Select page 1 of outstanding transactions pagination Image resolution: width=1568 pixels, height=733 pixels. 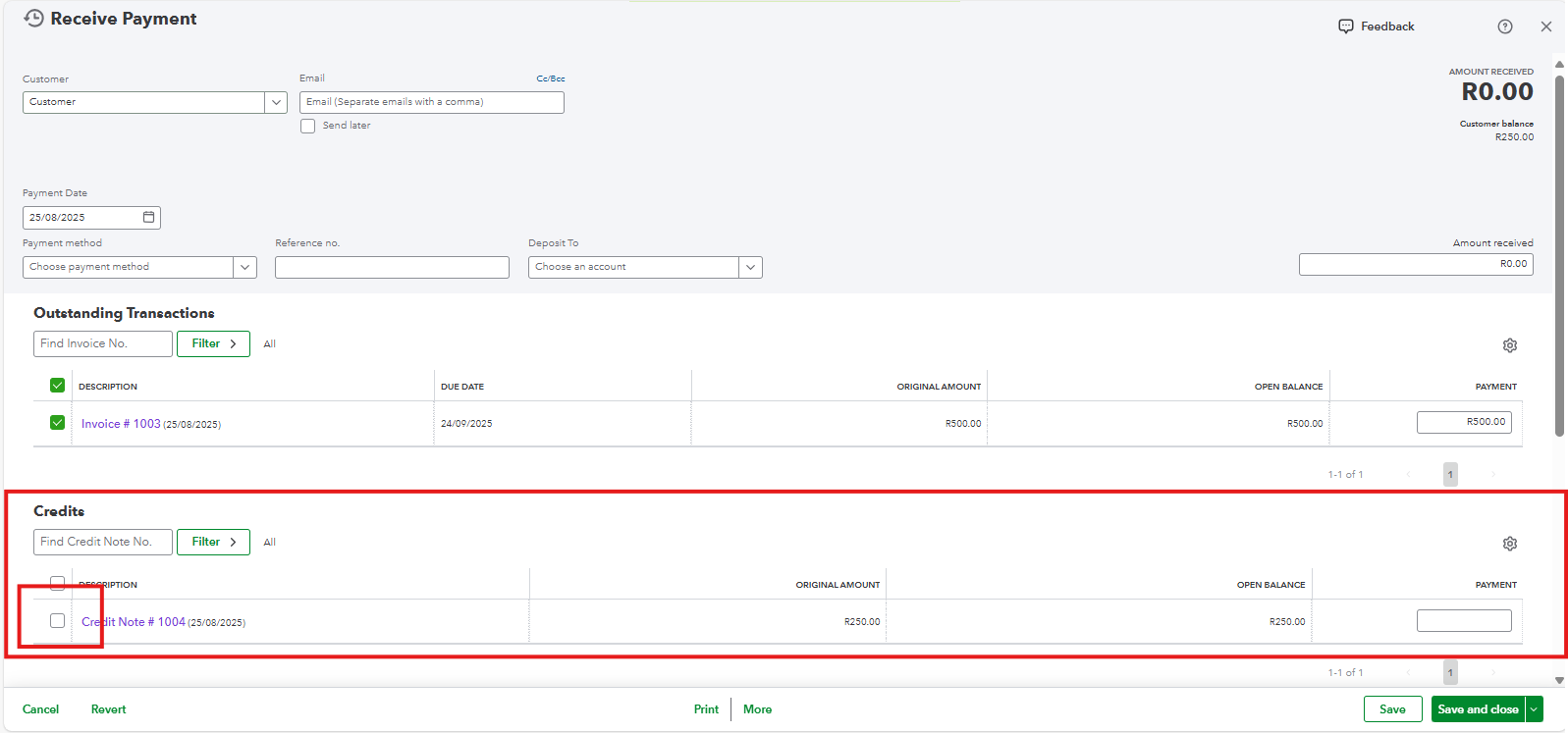pyautogui.click(x=1450, y=474)
